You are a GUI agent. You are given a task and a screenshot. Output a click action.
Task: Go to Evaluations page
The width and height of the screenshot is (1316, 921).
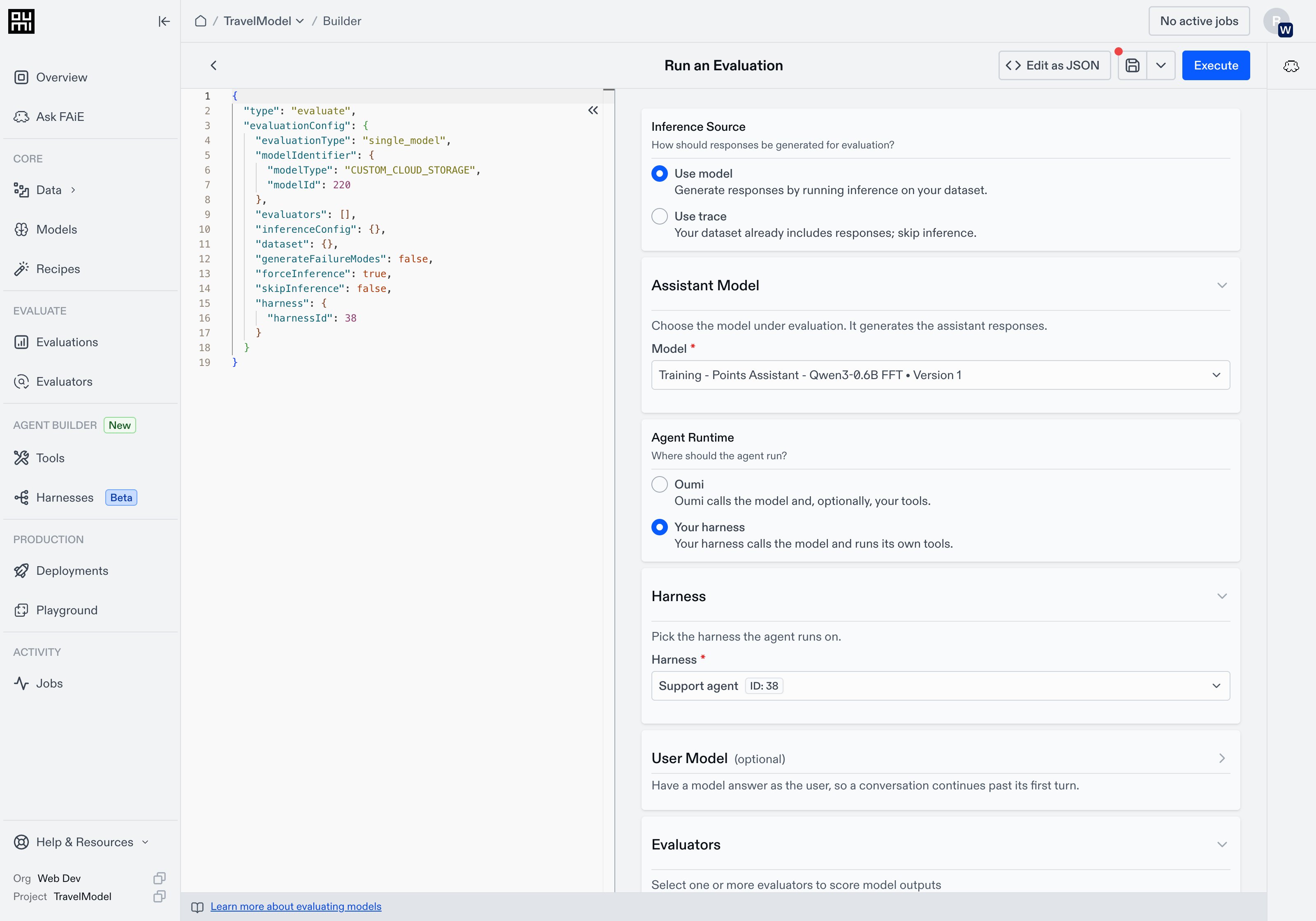click(90, 342)
